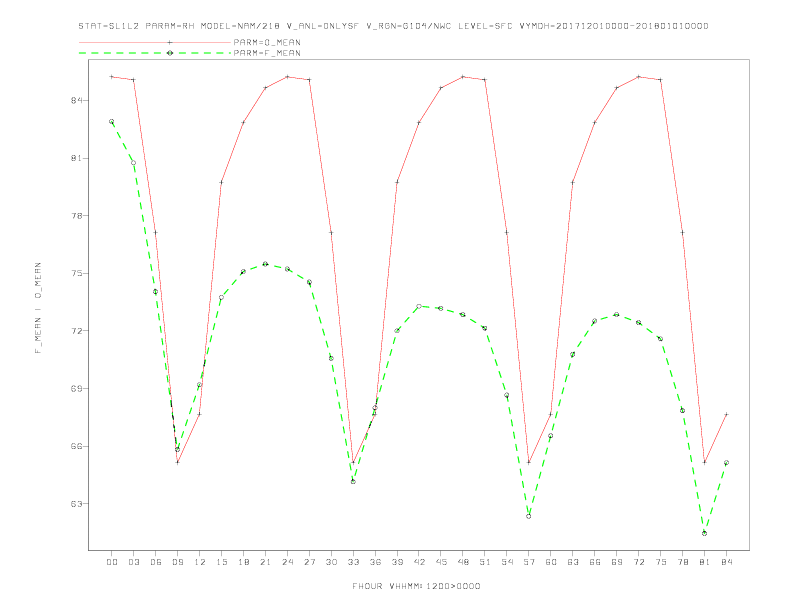The height and width of the screenshot is (612, 792).
Task: Click x-axis forecast hour label 45
Action: click(441, 562)
